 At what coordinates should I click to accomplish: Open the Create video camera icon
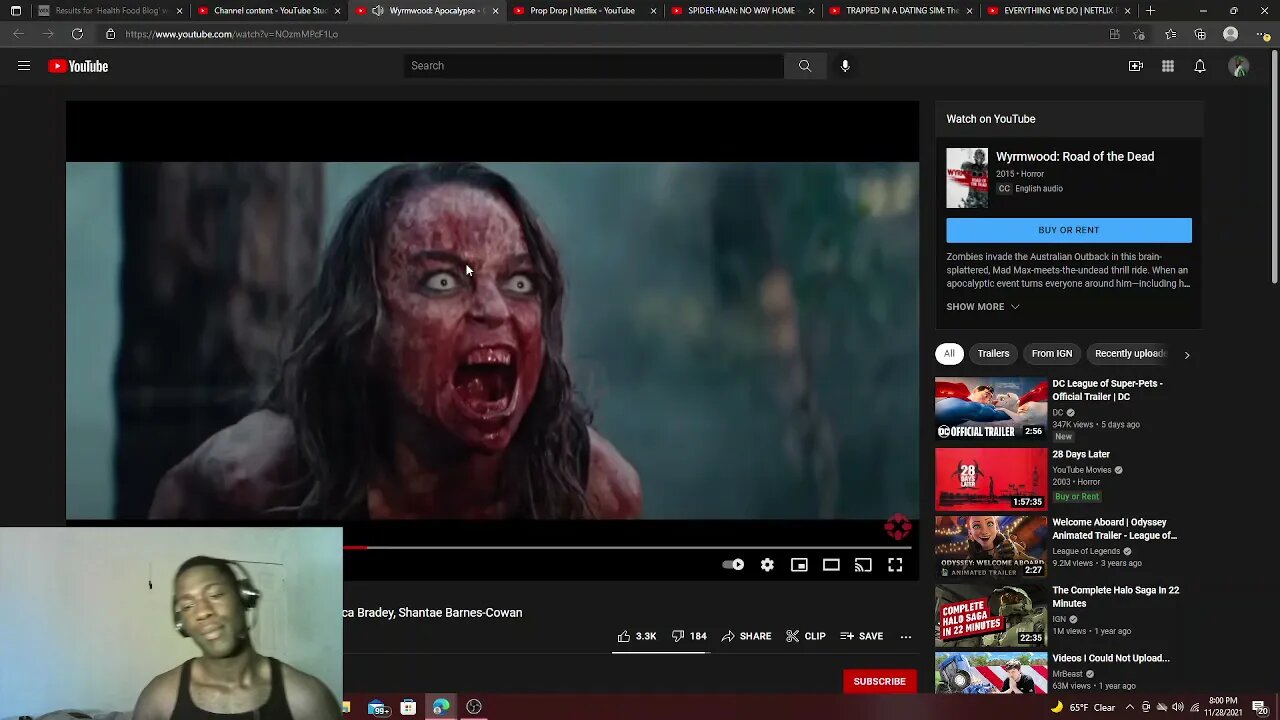coord(1136,66)
